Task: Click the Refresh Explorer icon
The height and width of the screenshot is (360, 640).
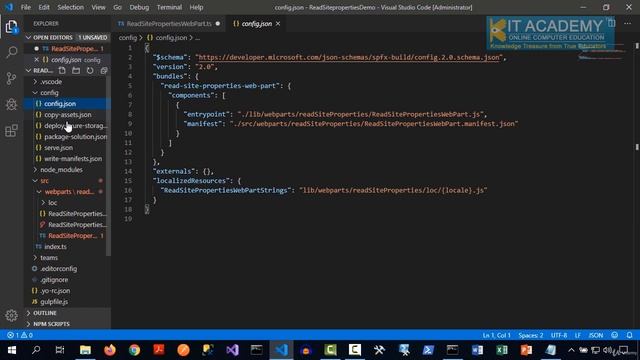Action: click(90, 71)
